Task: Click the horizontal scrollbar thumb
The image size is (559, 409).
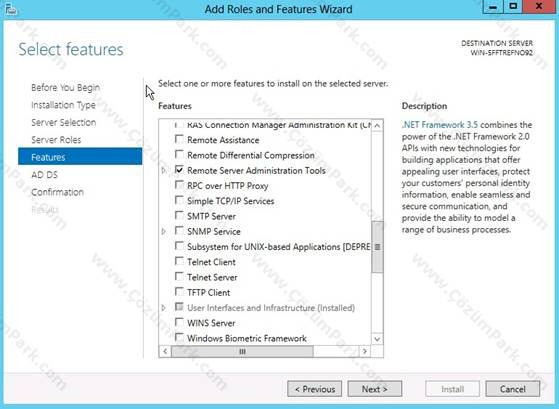Action: [x=242, y=351]
